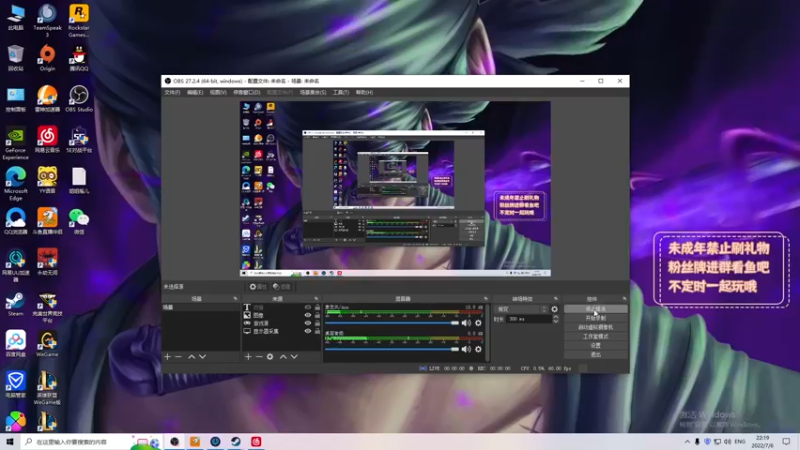Select the 网易云音乐 desktop icon

[47, 140]
